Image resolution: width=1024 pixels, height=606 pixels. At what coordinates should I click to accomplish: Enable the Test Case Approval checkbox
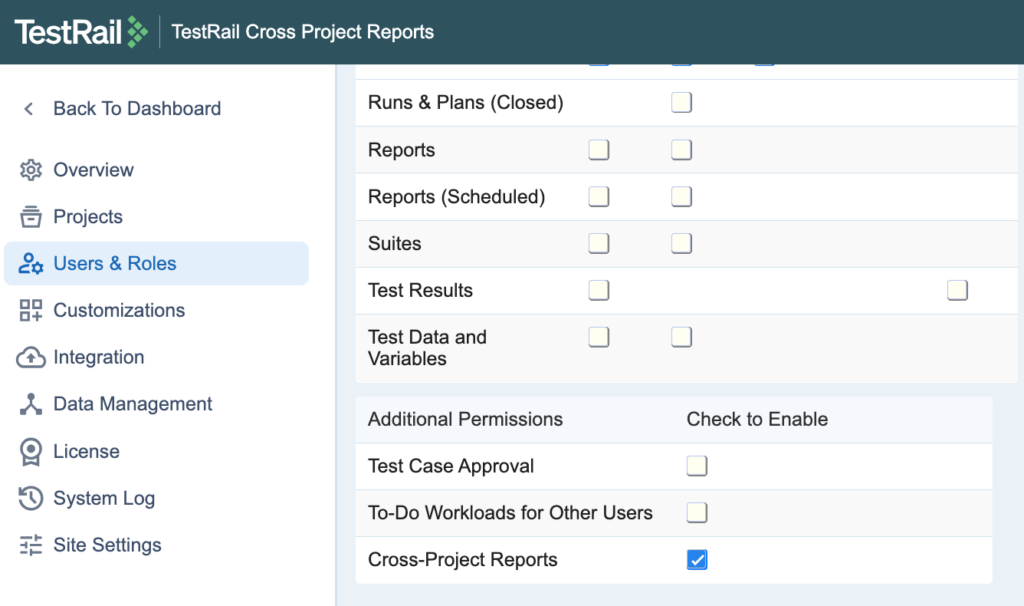coord(697,466)
